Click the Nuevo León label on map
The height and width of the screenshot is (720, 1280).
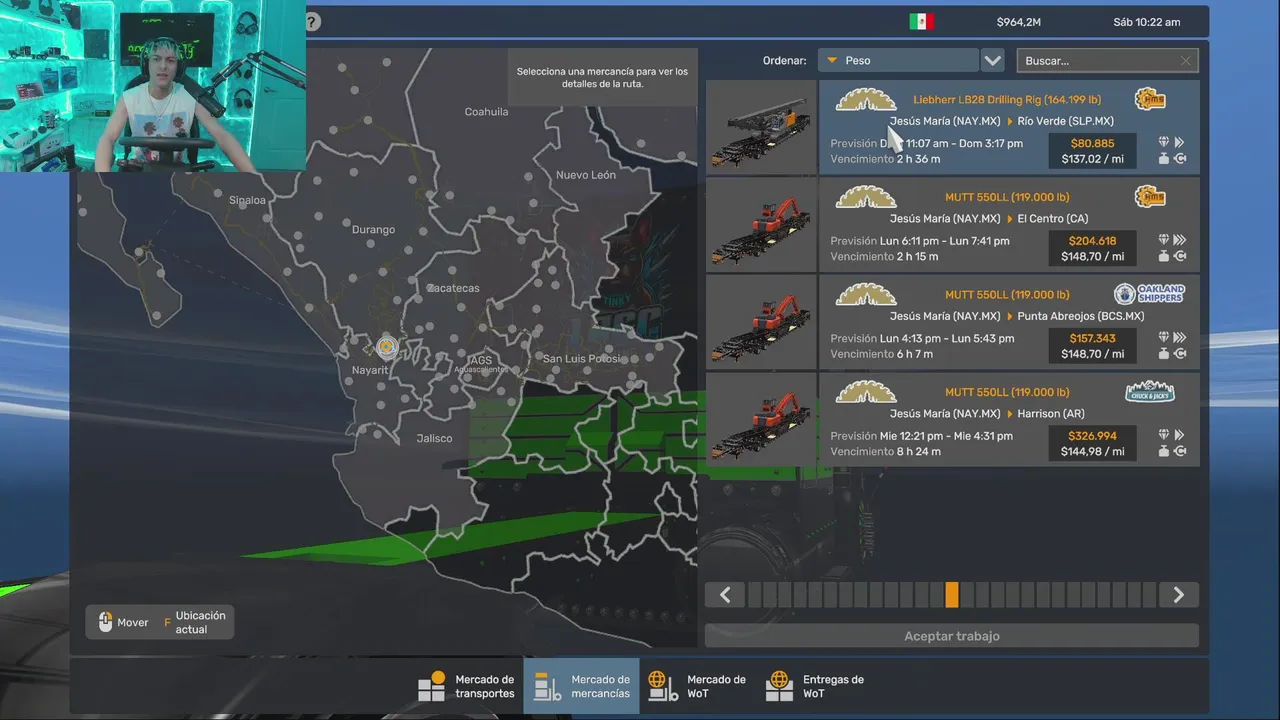coord(586,175)
